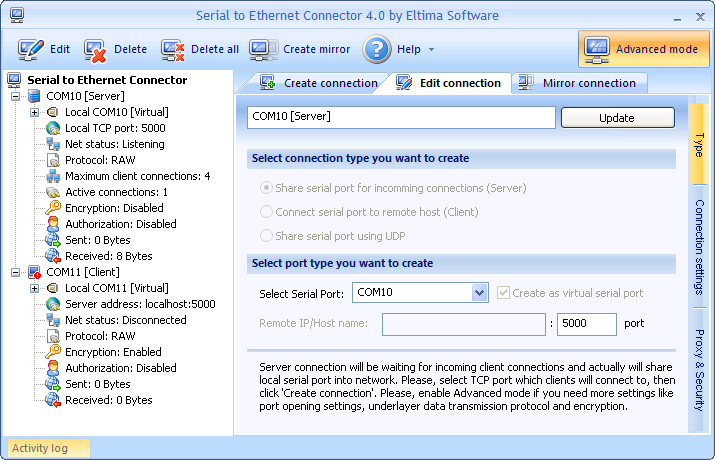The width and height of the screenshot is (715, 460).
Task: Open the Help dropdown arrow
Action: pyautogui.click(x=431, y=49)
